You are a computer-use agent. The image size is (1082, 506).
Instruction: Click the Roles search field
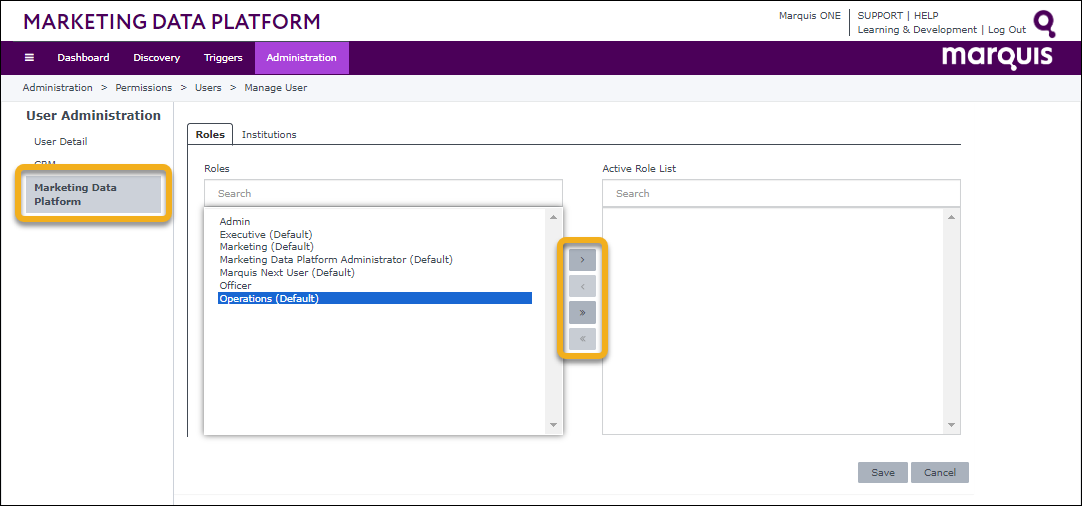(x=383, y=193)
